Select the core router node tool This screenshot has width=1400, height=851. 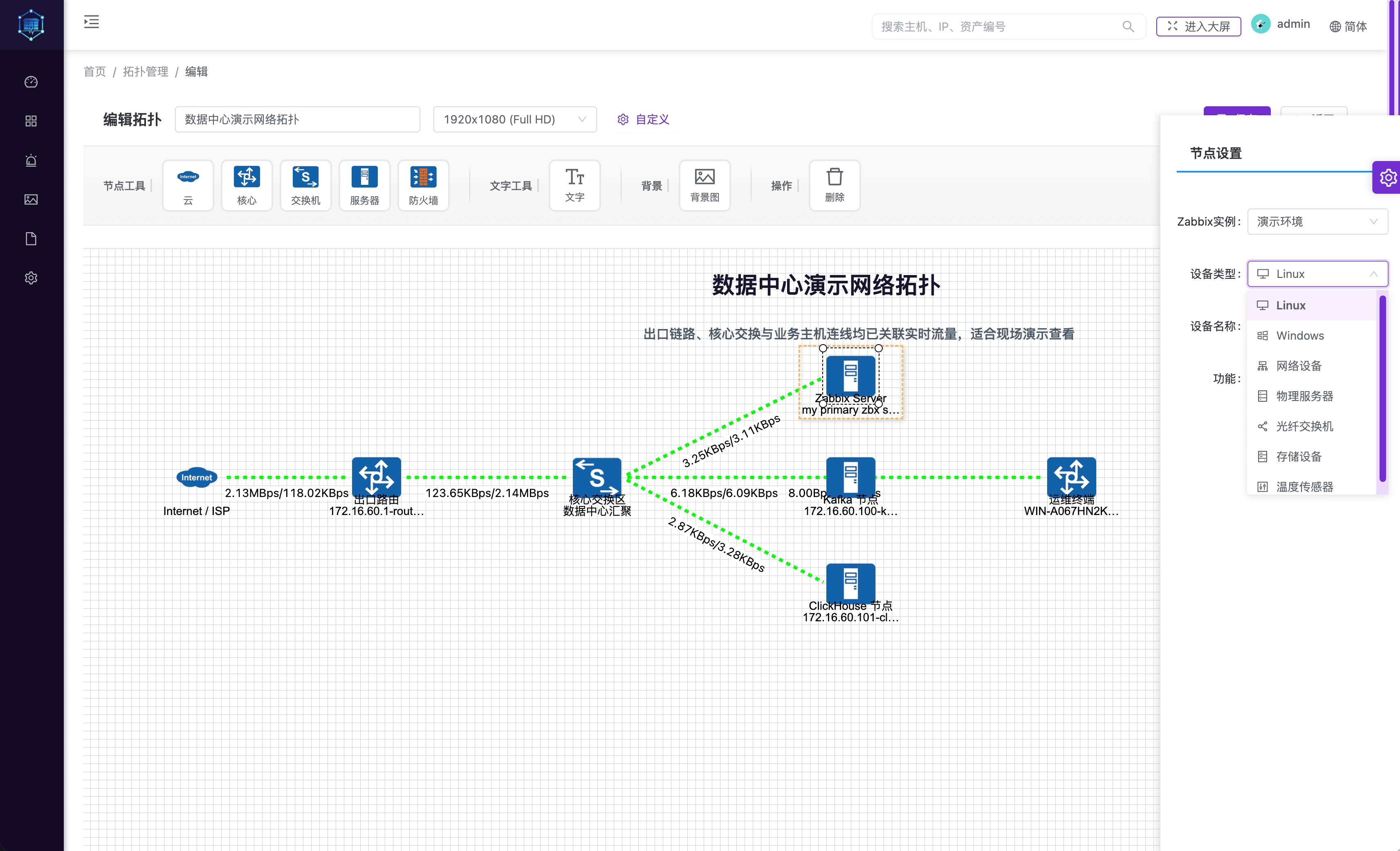point(247,185)
